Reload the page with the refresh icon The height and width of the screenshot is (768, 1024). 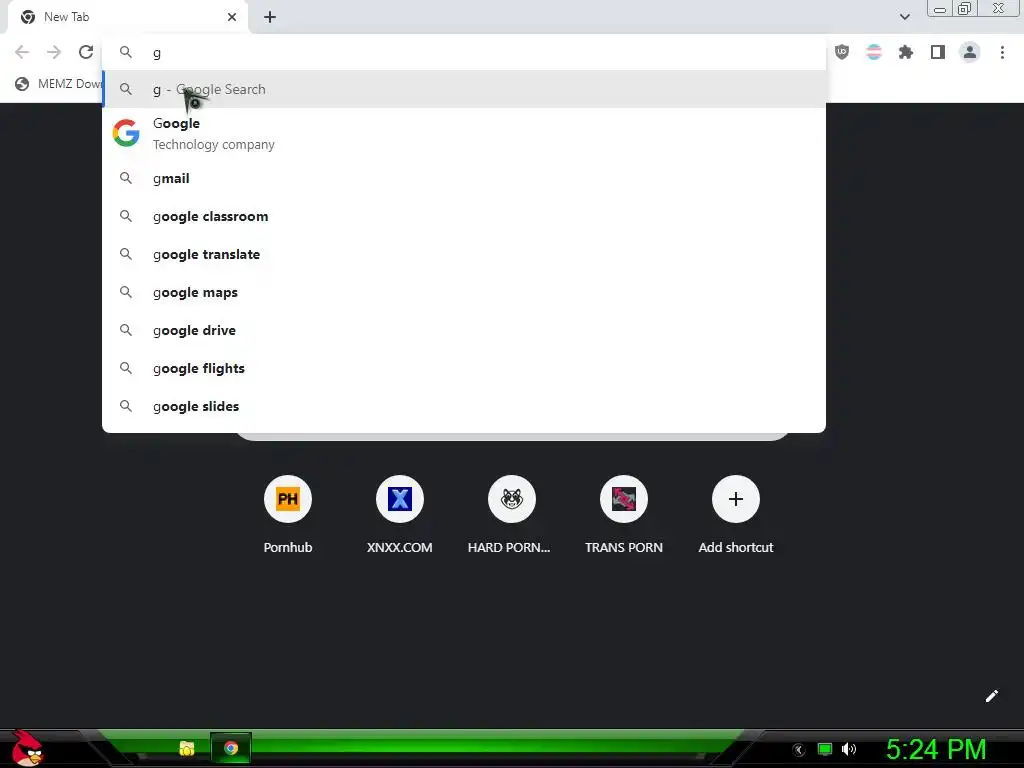86,52
